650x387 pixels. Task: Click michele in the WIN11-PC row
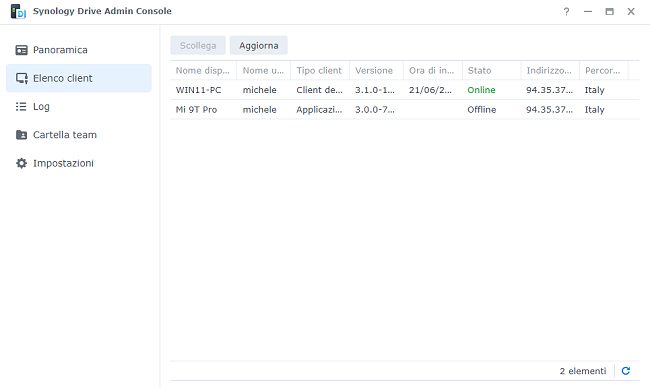pos(260,90)
